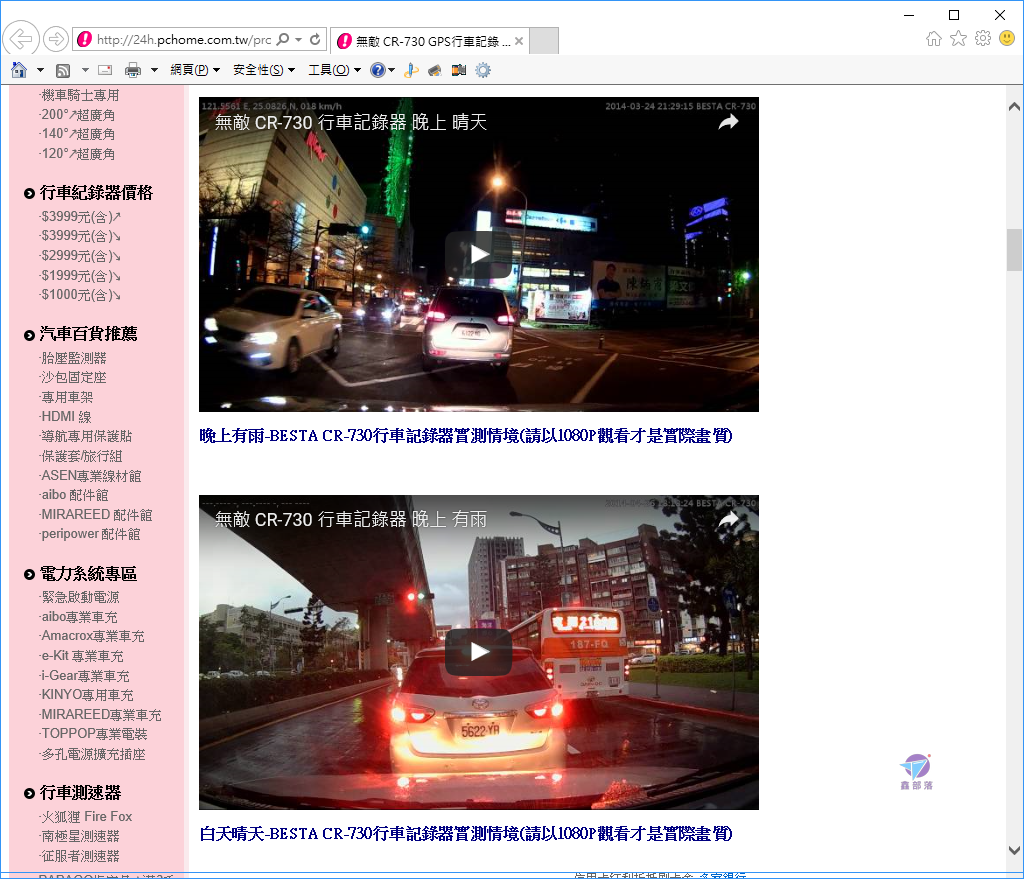
Task: Click the developer tools gear toolbar icon
Action: coord(483,70)
